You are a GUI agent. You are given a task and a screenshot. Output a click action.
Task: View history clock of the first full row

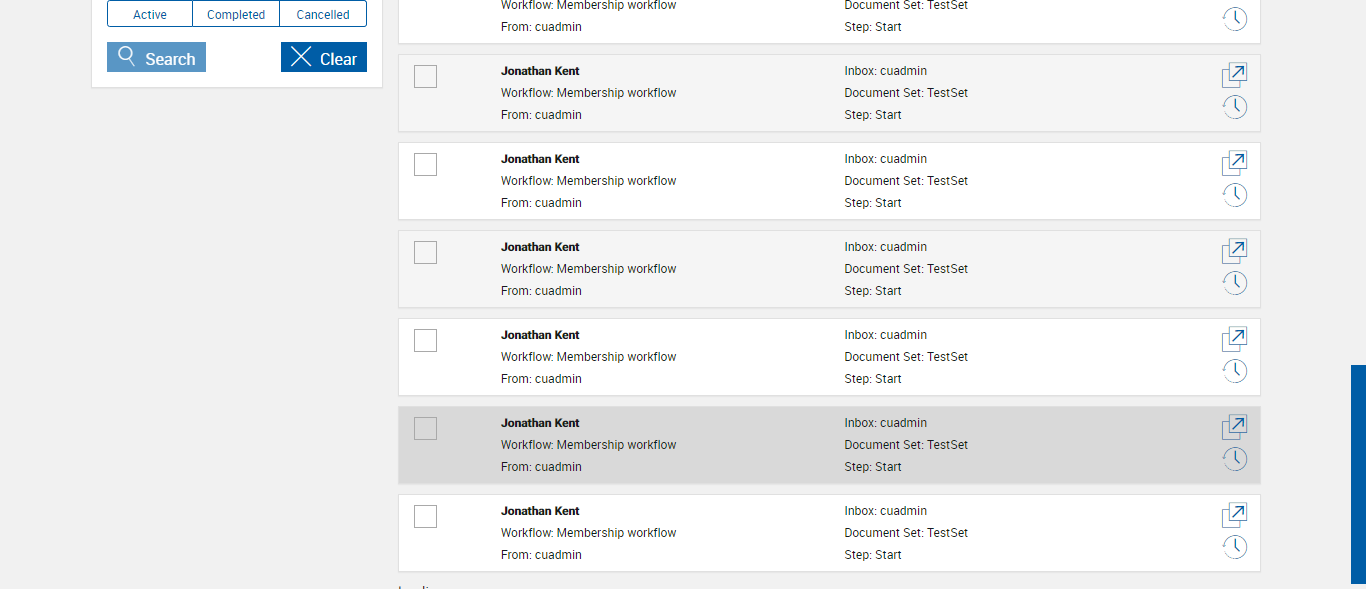point(1235,107)
